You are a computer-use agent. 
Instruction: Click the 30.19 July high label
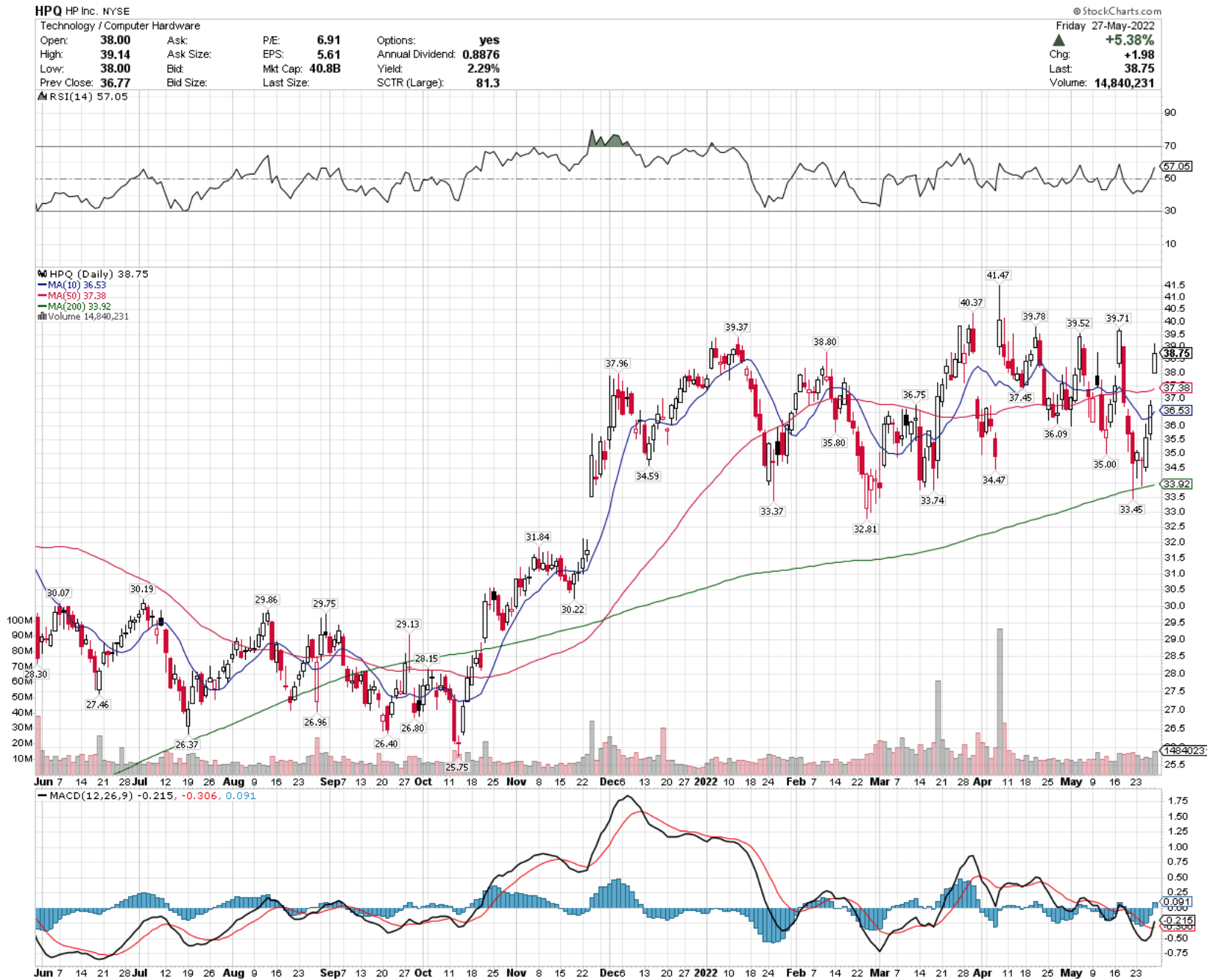[x=141, y=589]
